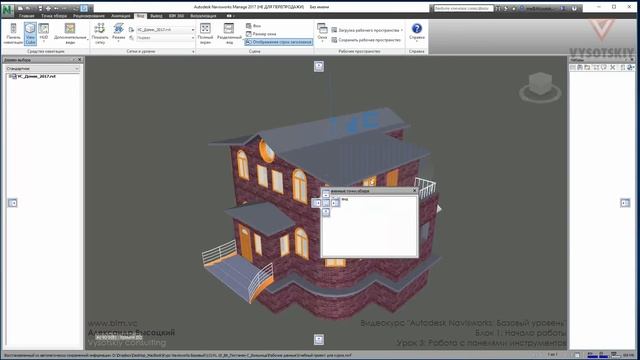Viewport: 640px width, 360px height.
Task: Switch to Viewpoint (Точка обзора) ribbon tab
Action: [54, 16]
